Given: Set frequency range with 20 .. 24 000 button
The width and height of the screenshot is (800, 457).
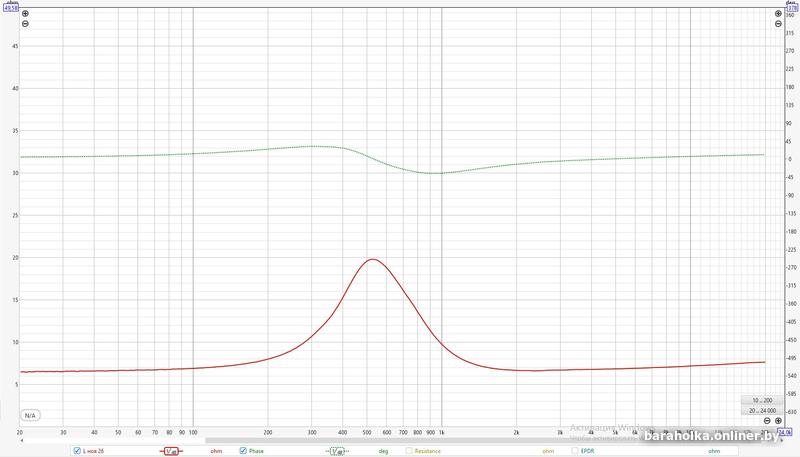Looking at the screenshot, I should tap(762, 411).
